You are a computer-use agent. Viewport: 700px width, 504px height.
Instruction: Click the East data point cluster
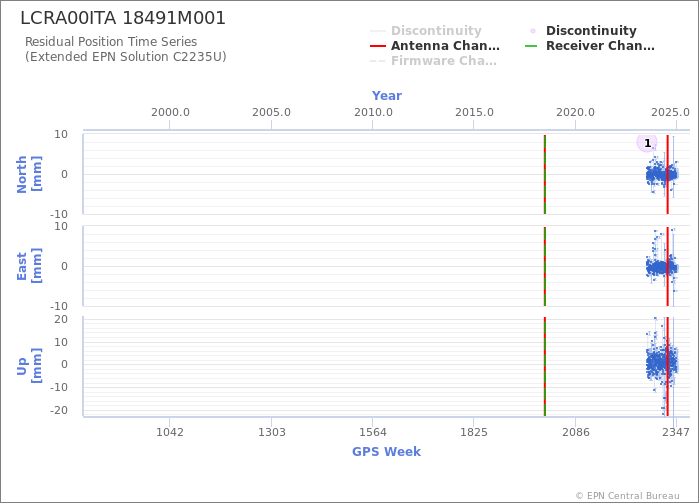pyautogui.click(x=662, y=267)
